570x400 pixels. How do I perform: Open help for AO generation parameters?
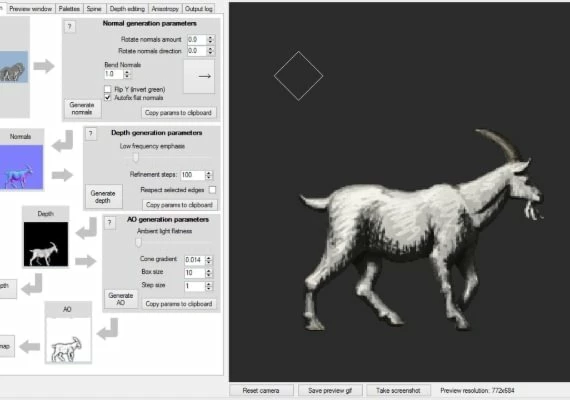tap(109, 223)
